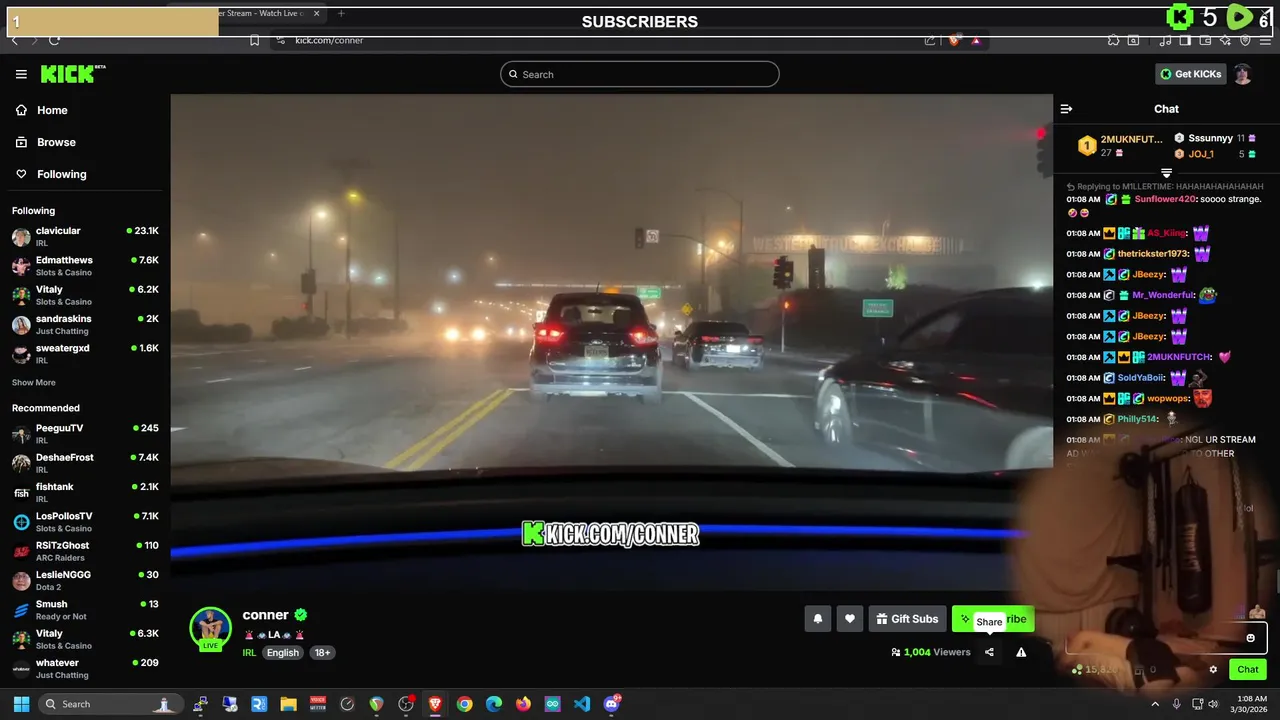
Task: Click the Share stream icon
Action: click(x=989, y=652)
